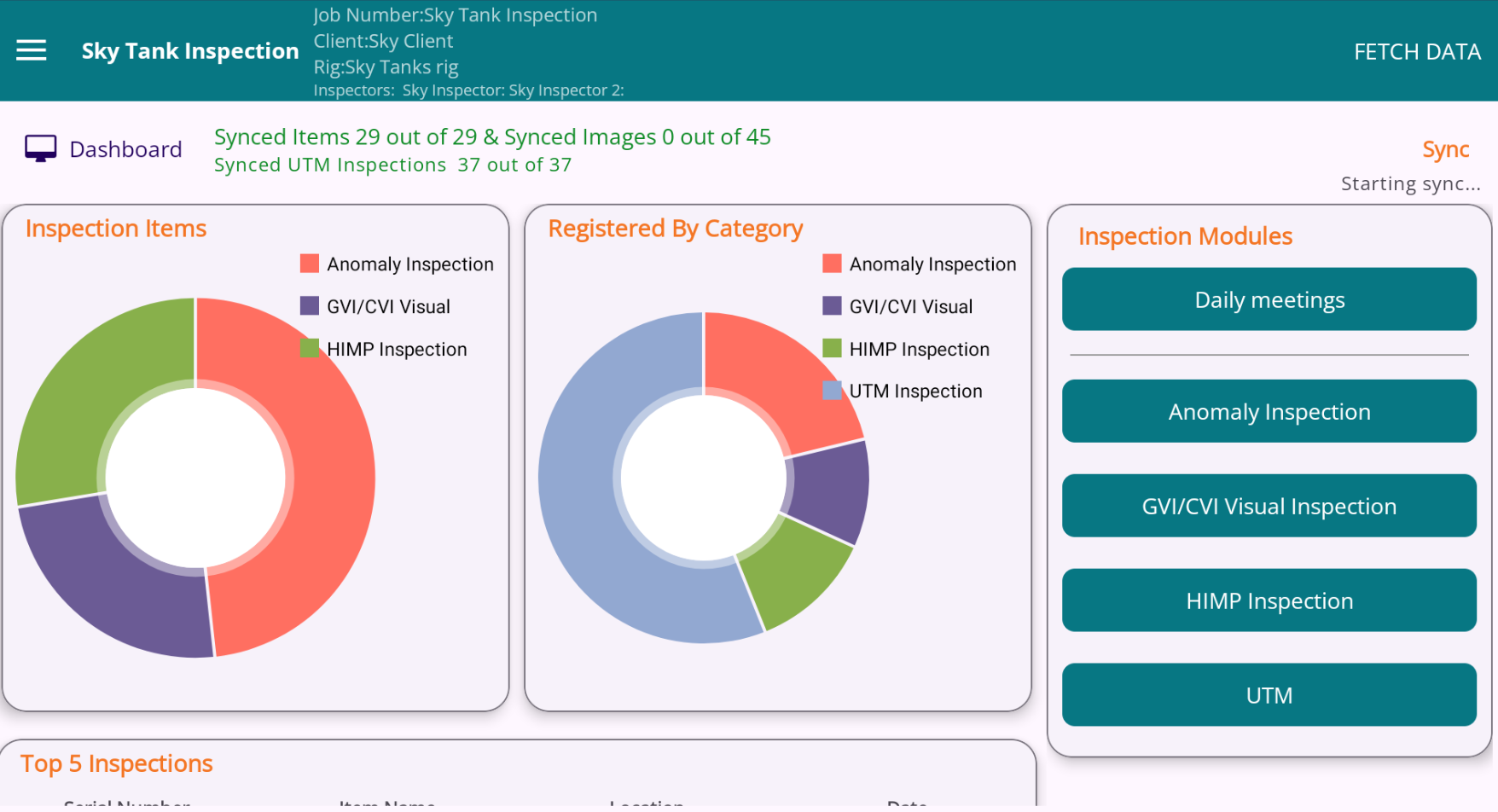Toggle HIMP Inspection legend in Inspection Items
Screen dimensions: 1498x812
click(384, 350)
